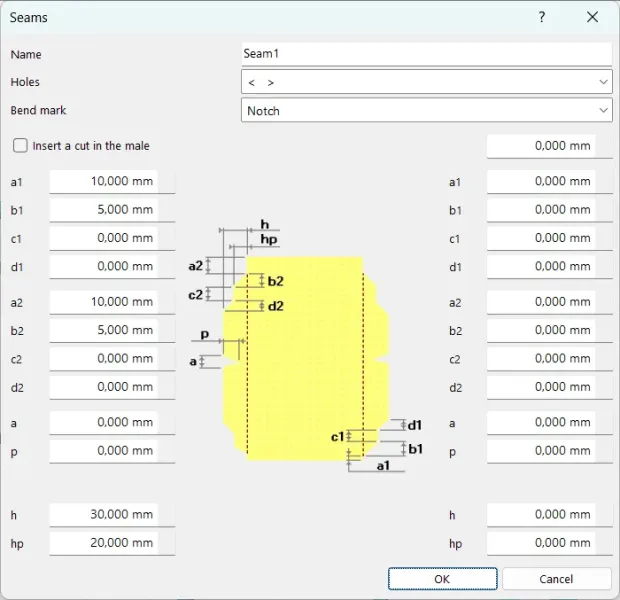620x600 pixels.
Task: Confirm with the OK button
Action: pos(442,579)
